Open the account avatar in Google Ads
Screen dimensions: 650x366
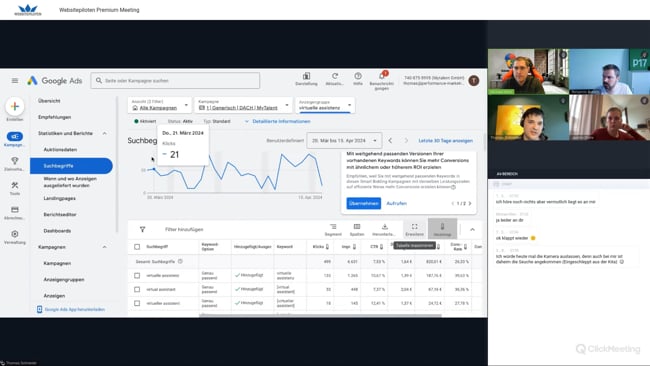pyautogui.click(x=473, y=80)
